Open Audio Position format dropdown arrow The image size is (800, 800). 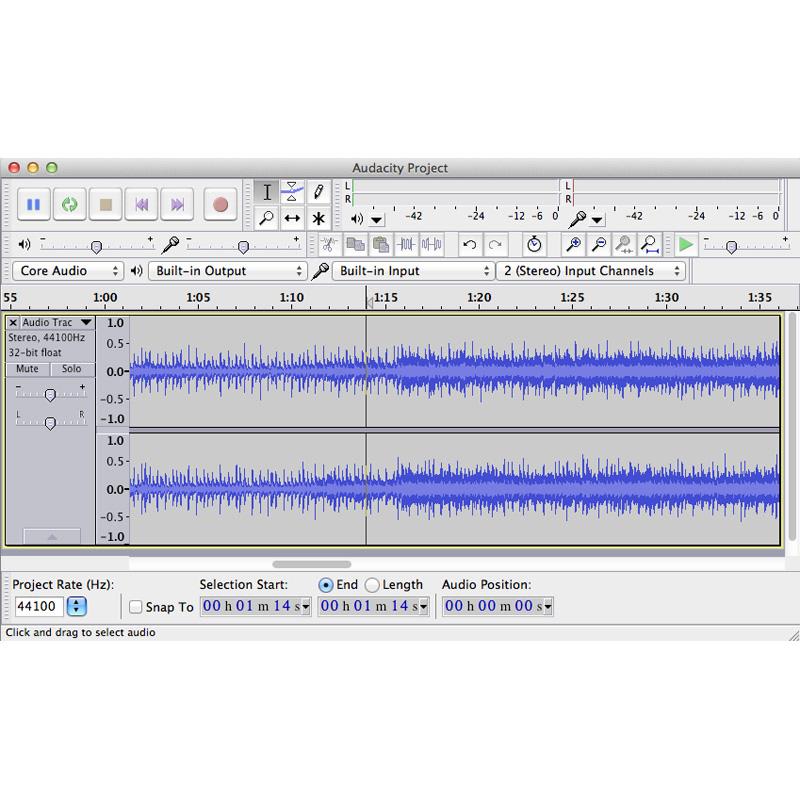point(548,607)
